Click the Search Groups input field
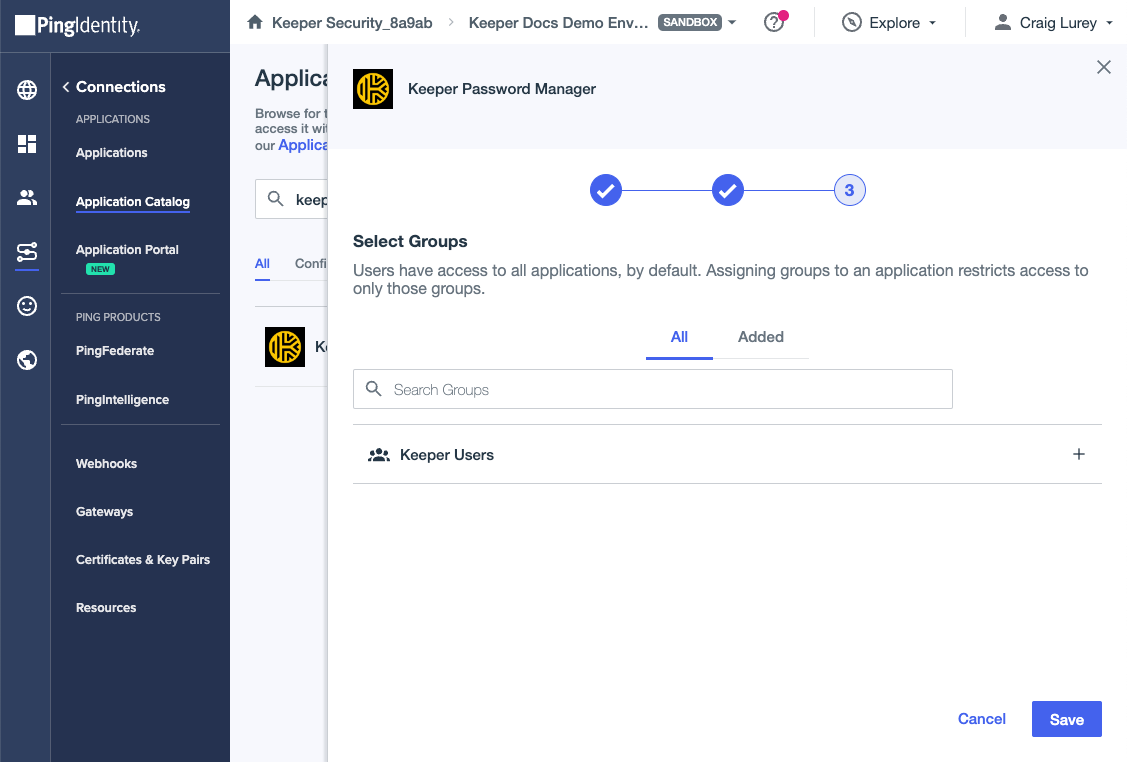 (x=653, y=389)
